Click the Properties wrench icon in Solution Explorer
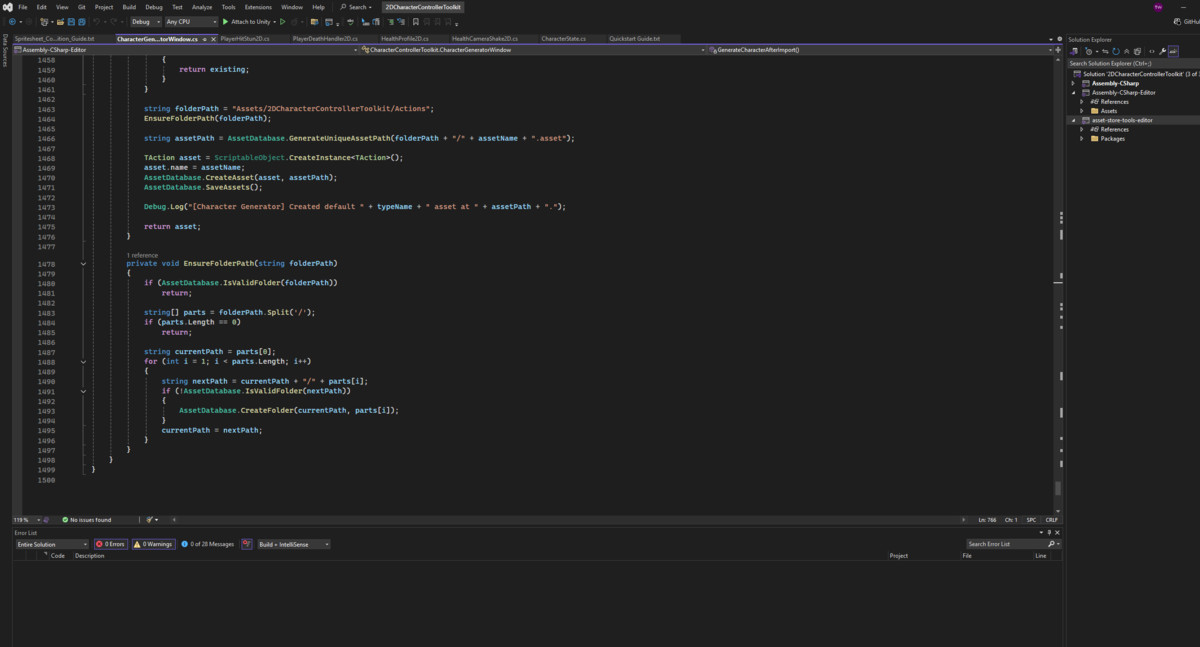This screenshot has height=647, width=1200. 1163,51
